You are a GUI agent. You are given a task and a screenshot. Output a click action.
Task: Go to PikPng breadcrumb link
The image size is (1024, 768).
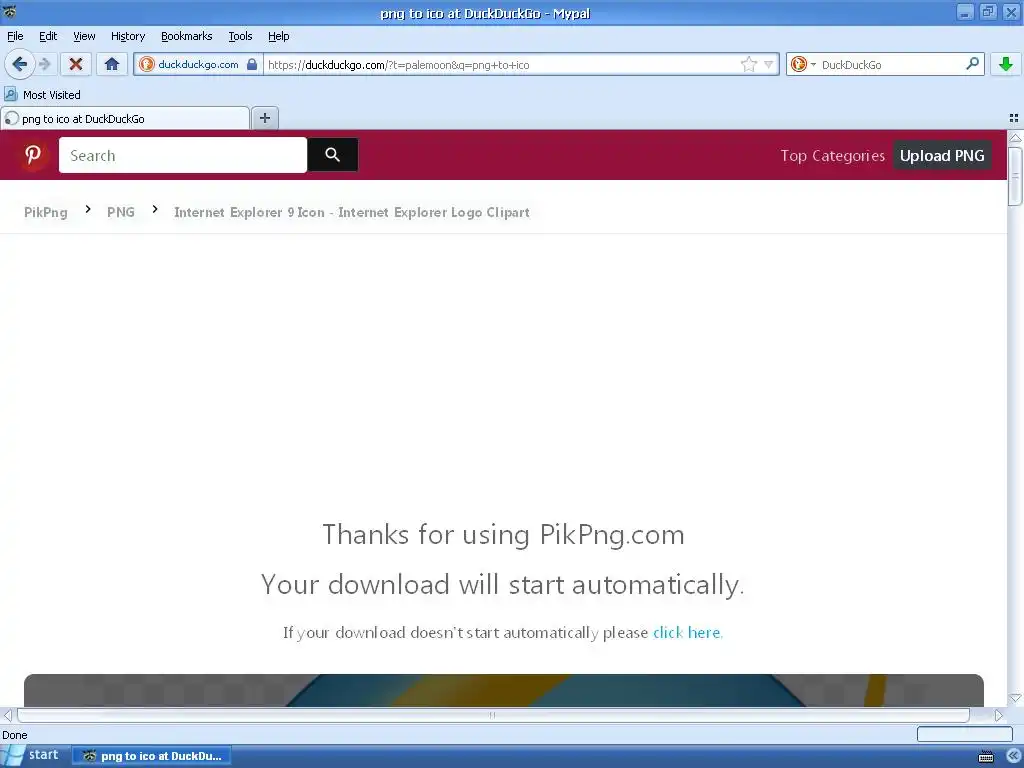(x=46, y=212)
